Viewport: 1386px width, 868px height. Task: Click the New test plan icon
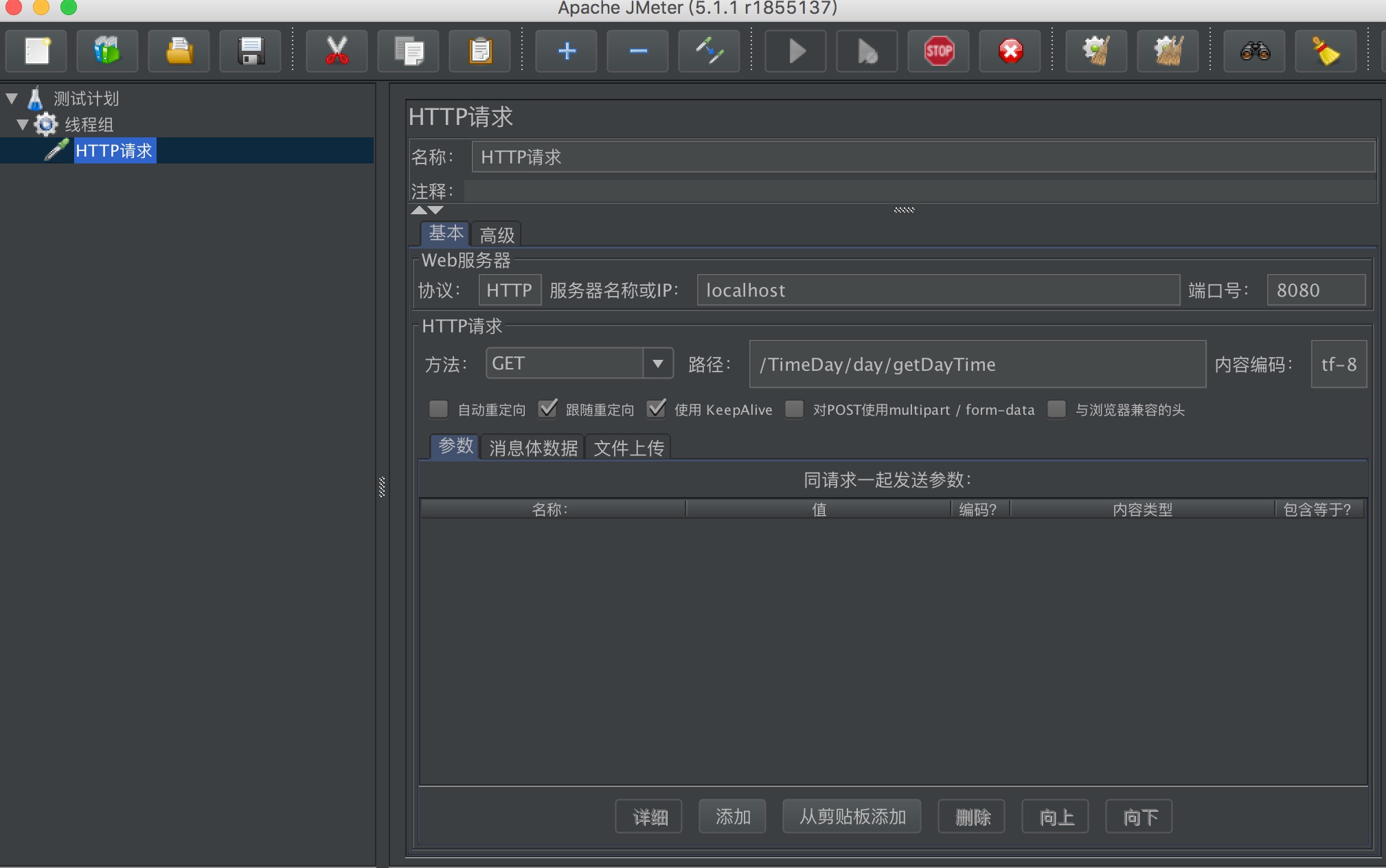pyautogui.click(x=36, y=52)
